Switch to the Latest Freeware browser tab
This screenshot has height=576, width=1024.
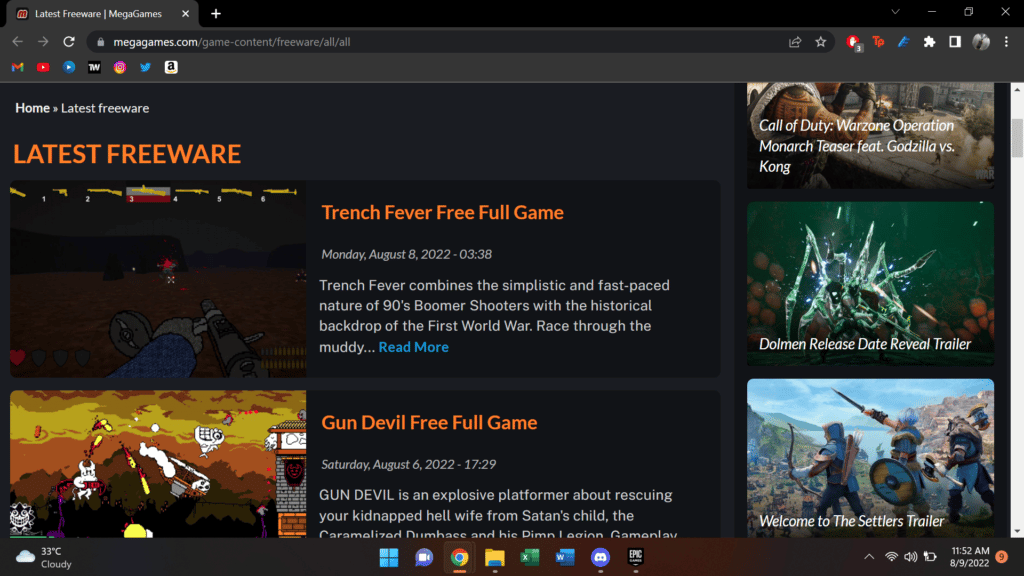pyautogui.click(x=96, y=15)
